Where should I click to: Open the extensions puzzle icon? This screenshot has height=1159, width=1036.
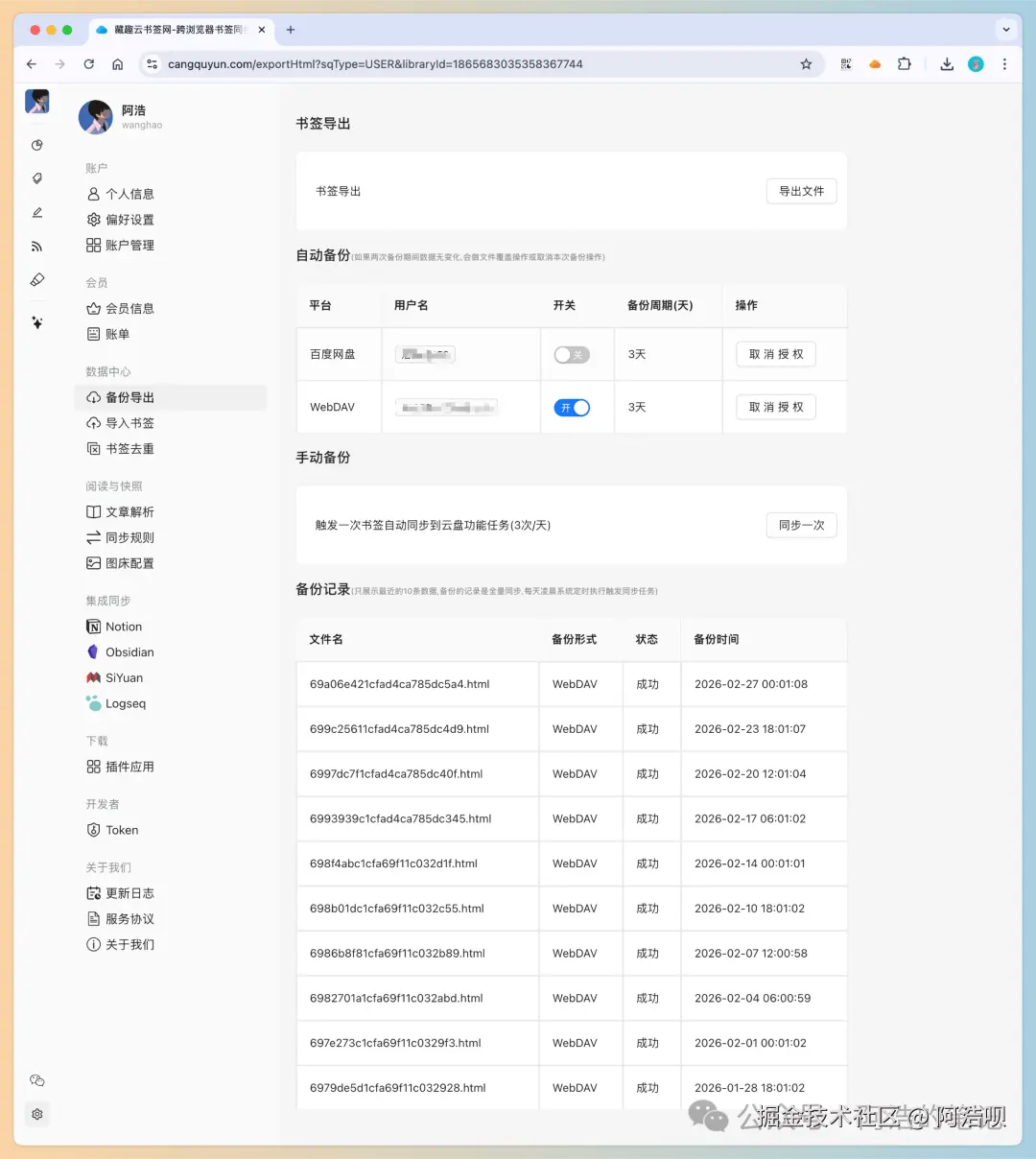(904, 64)
